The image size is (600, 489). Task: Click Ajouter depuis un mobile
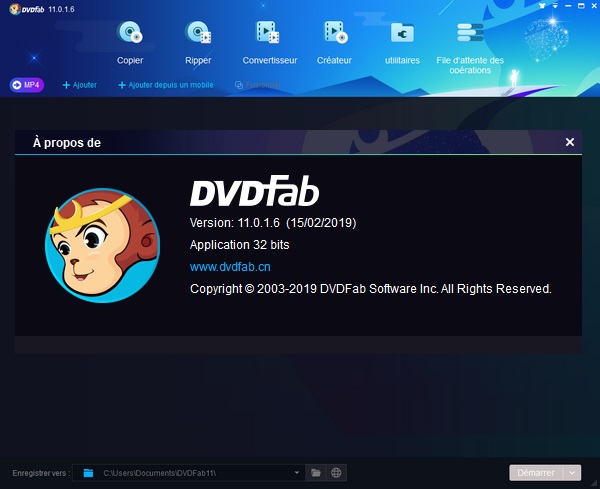(166, 85)
